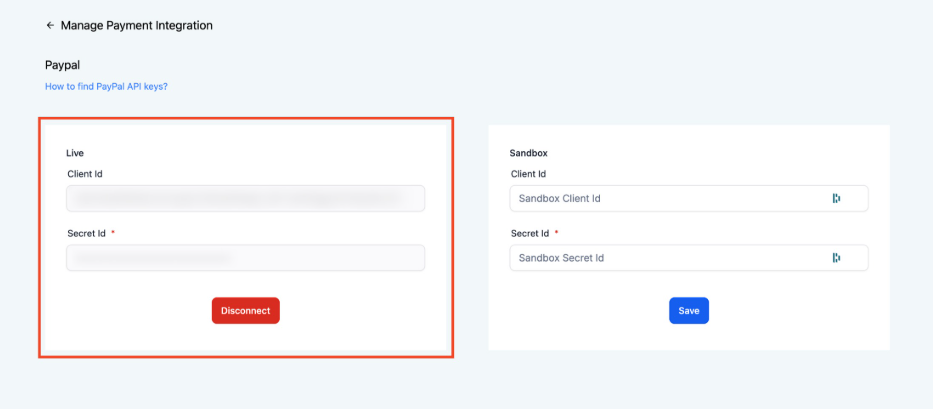Open the How to find PayPal API keys link

(x=107, y=86)
